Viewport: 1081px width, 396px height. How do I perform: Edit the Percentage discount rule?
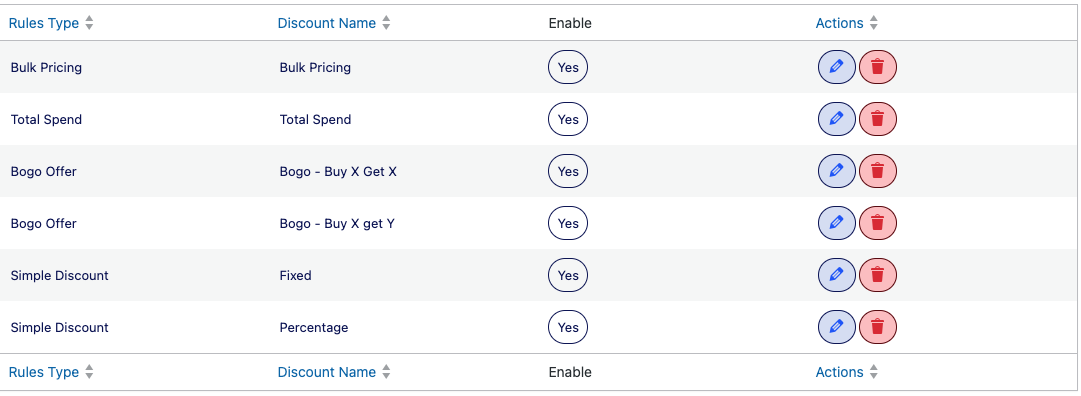click(836, 327)
